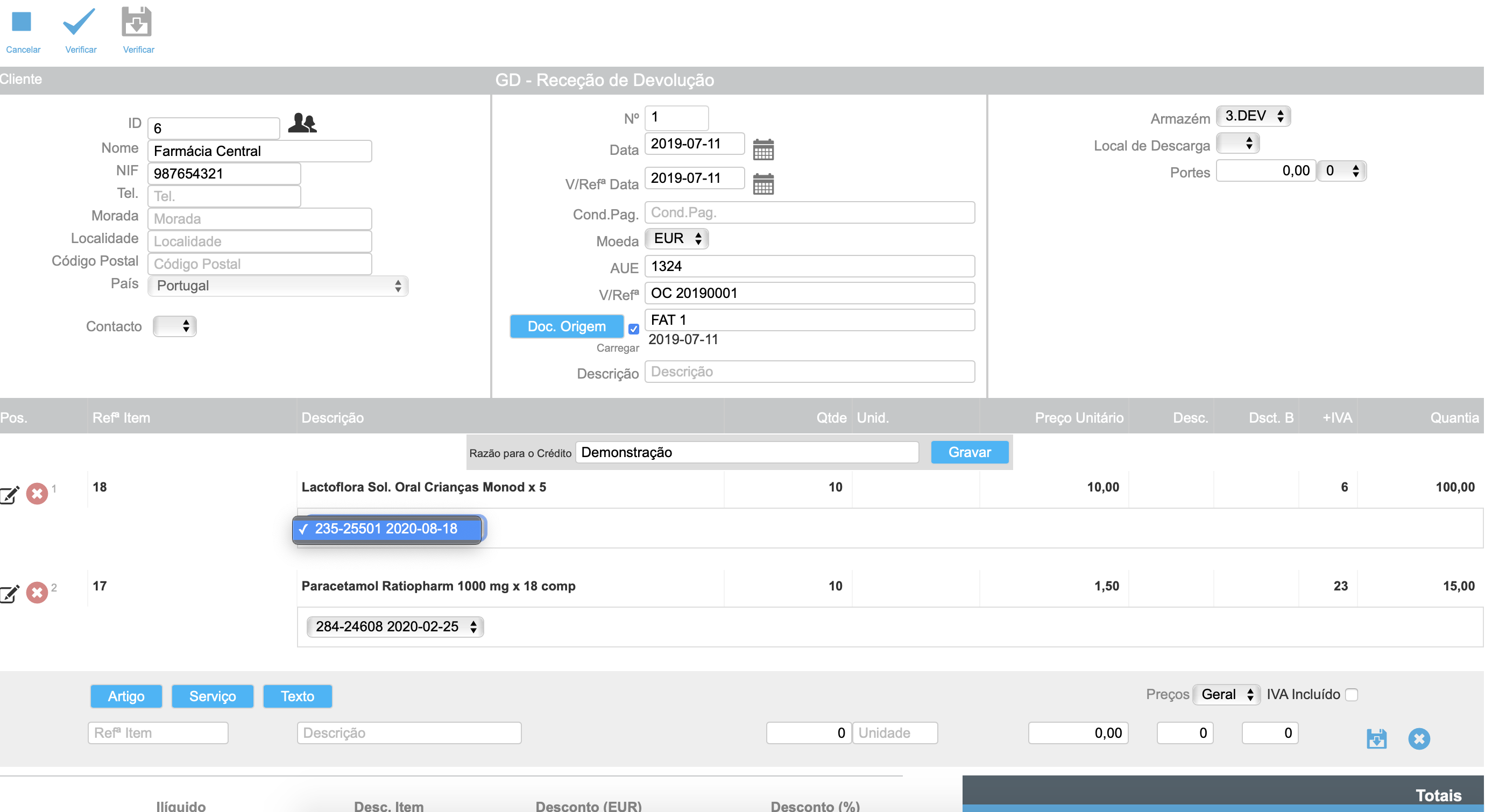Delete line 2 Paracetamol red cross icon
The image size is (1485, 812).
coord(38,593)
